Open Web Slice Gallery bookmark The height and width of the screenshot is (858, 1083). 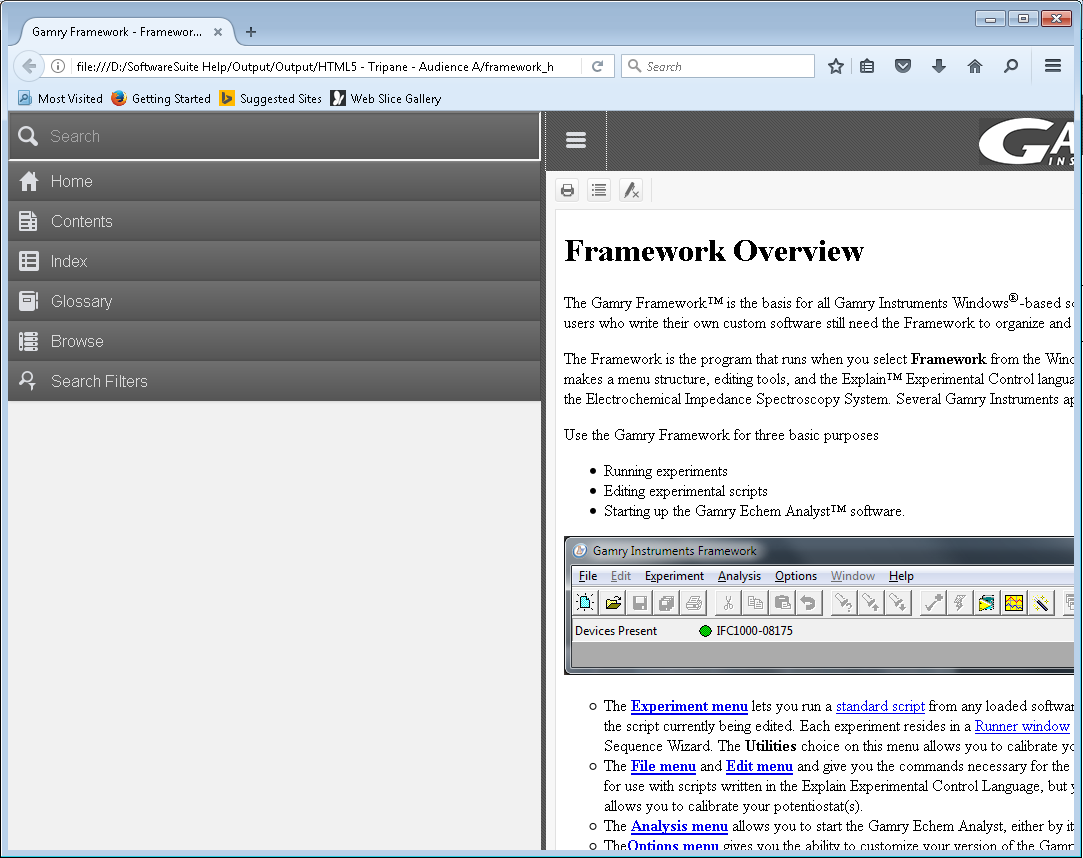(385, 99)
